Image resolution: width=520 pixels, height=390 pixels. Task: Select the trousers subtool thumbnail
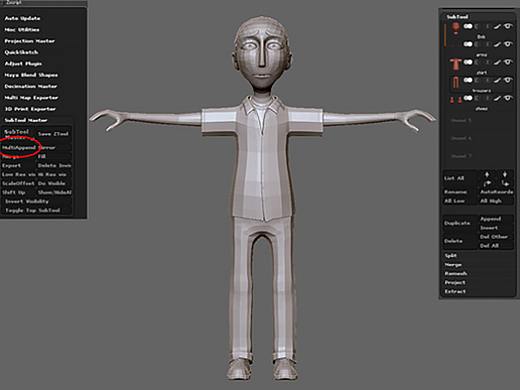coord(455,82)
